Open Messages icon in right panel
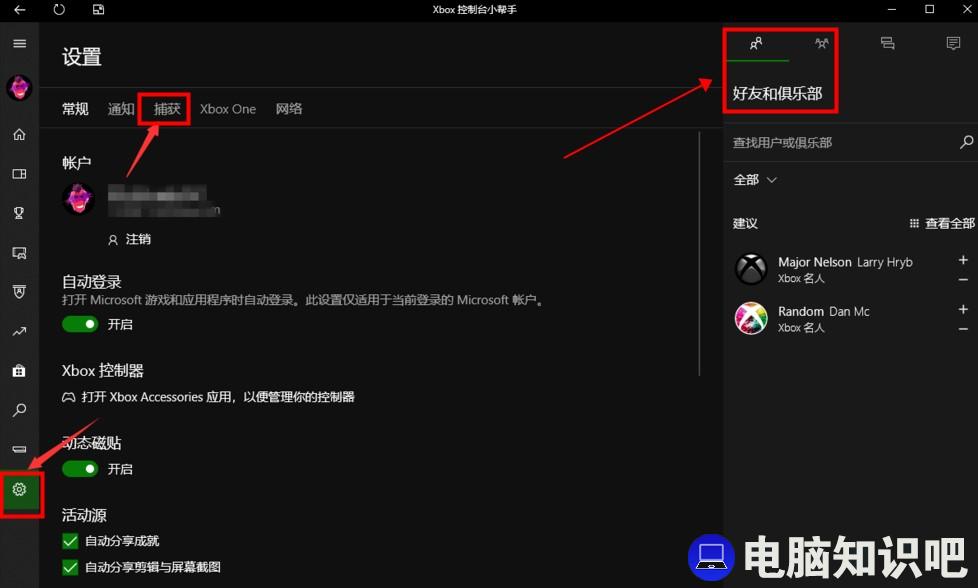The height and width of the screenshot is (588, 978). [x=888, y=43]
